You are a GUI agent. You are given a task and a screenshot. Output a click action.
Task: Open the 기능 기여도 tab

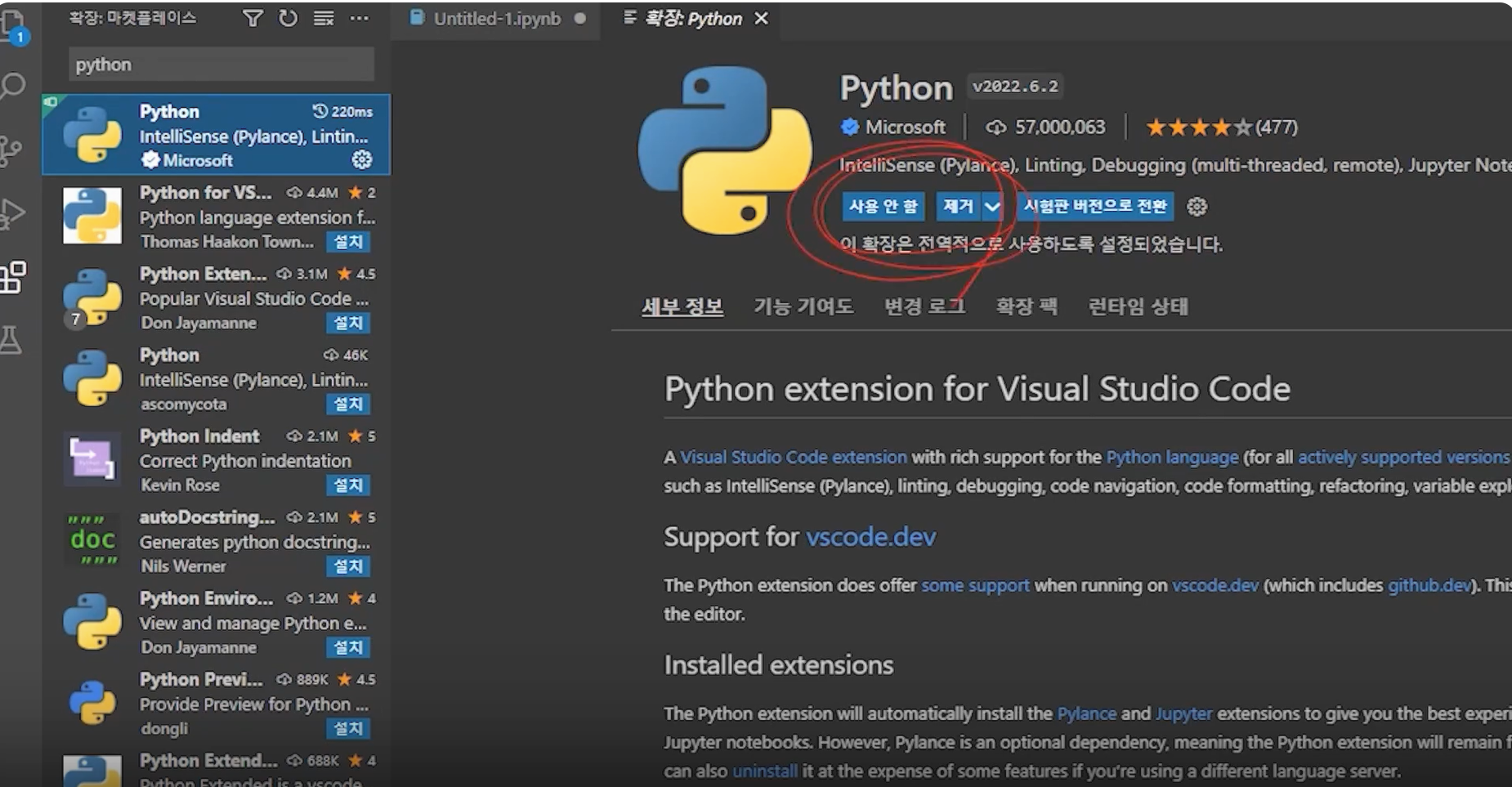(x=803, y=306)
